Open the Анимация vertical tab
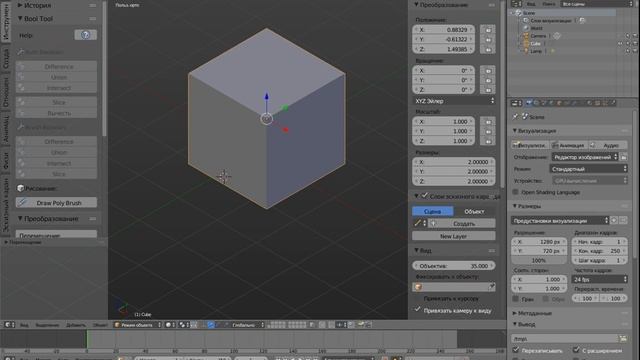 coord(6,129)
